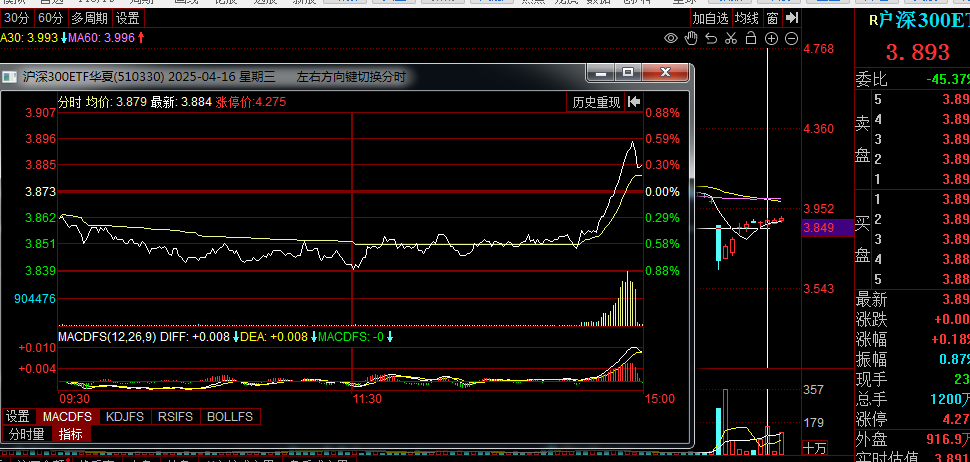Click the 分时里 tab
This screenshot has width=970, height=462.
(x=26, y=434)
